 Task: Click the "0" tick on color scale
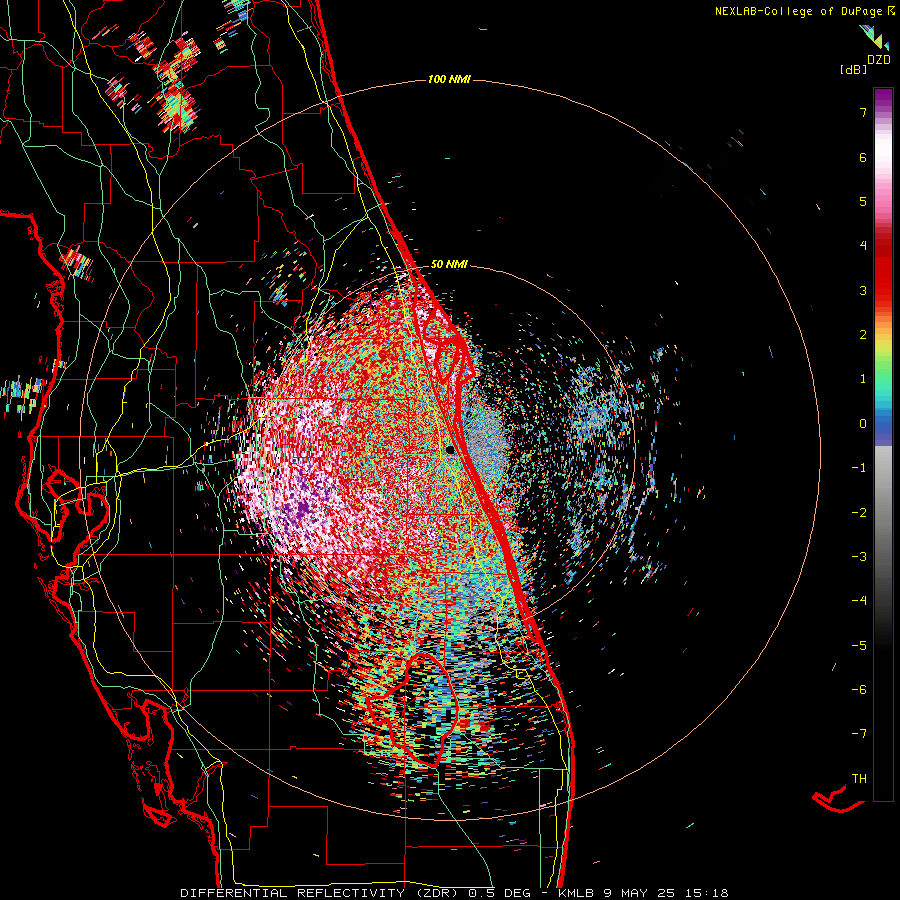pyautogui.click(x=863, y=424)
